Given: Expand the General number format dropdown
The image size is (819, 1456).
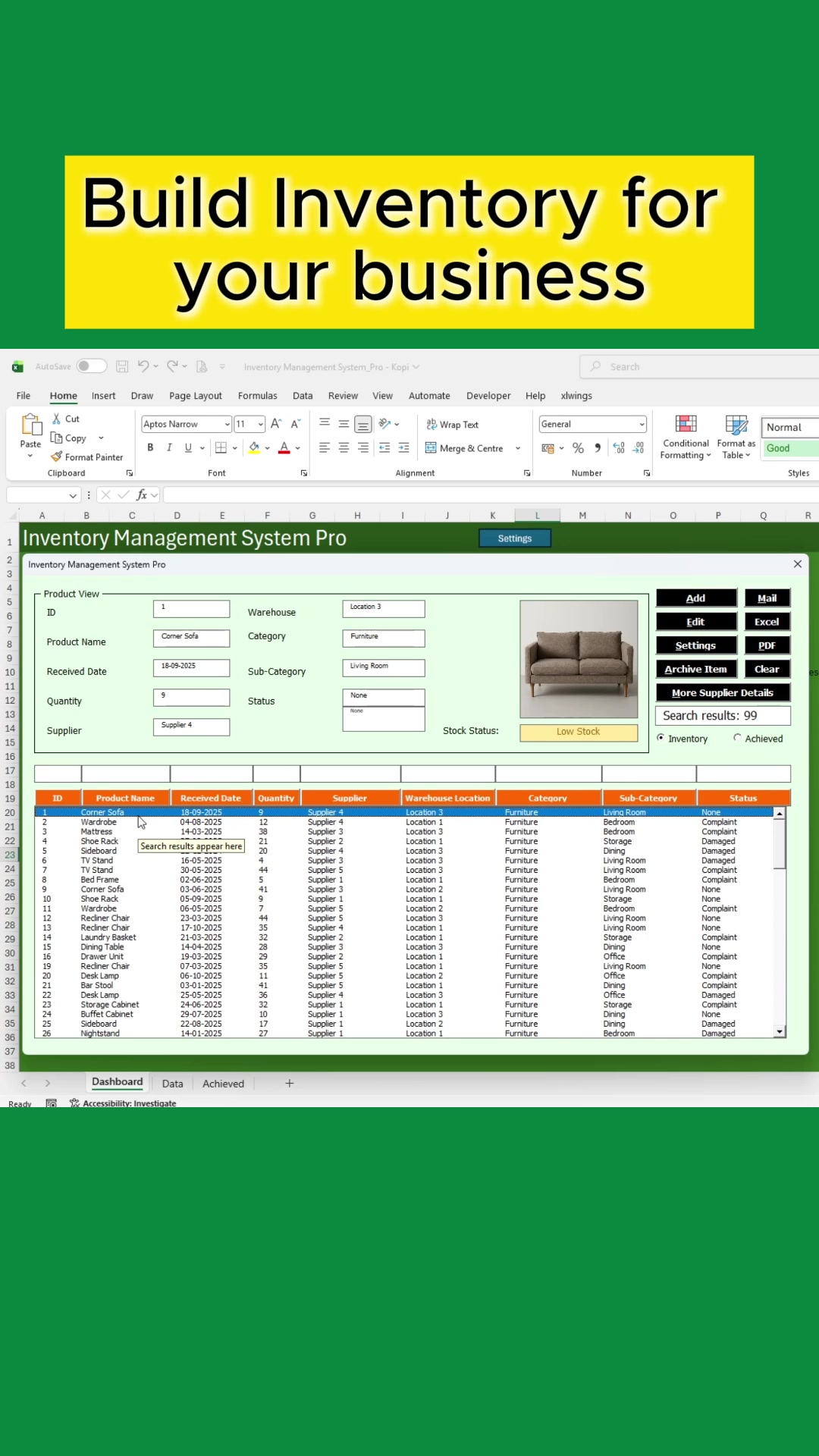Looking at the screenshot, I should (642, 425).
